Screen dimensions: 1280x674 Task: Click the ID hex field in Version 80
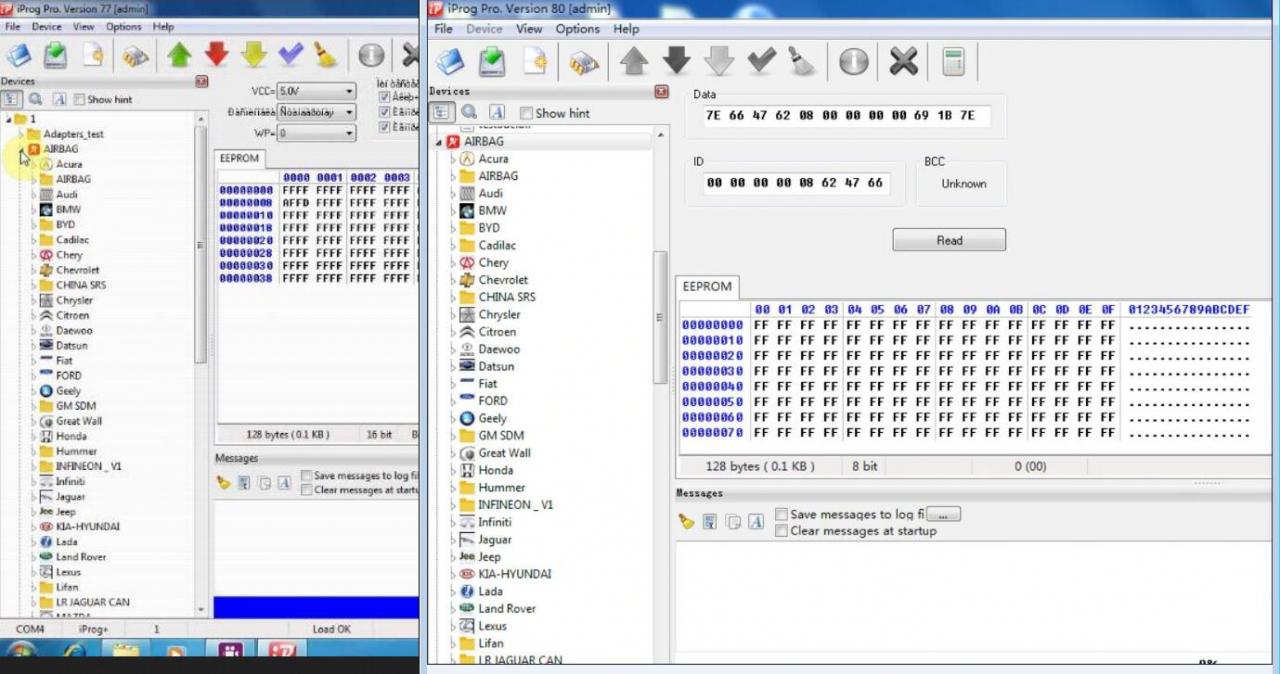tap(797, 183)
